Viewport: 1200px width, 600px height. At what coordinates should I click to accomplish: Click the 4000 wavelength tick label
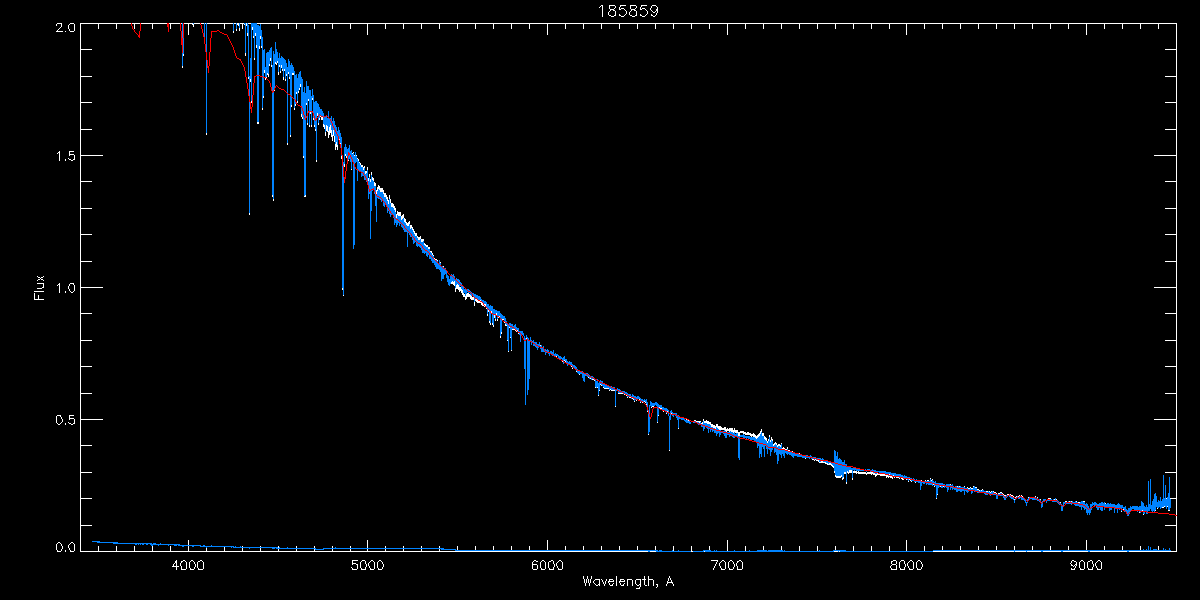point(188,565)
